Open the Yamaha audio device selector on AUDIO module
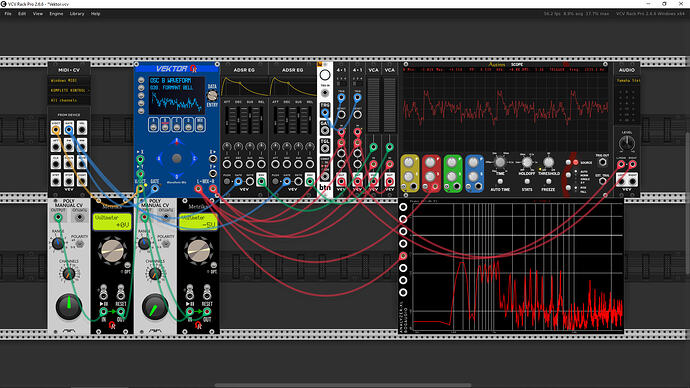 [x=627, y=81]
